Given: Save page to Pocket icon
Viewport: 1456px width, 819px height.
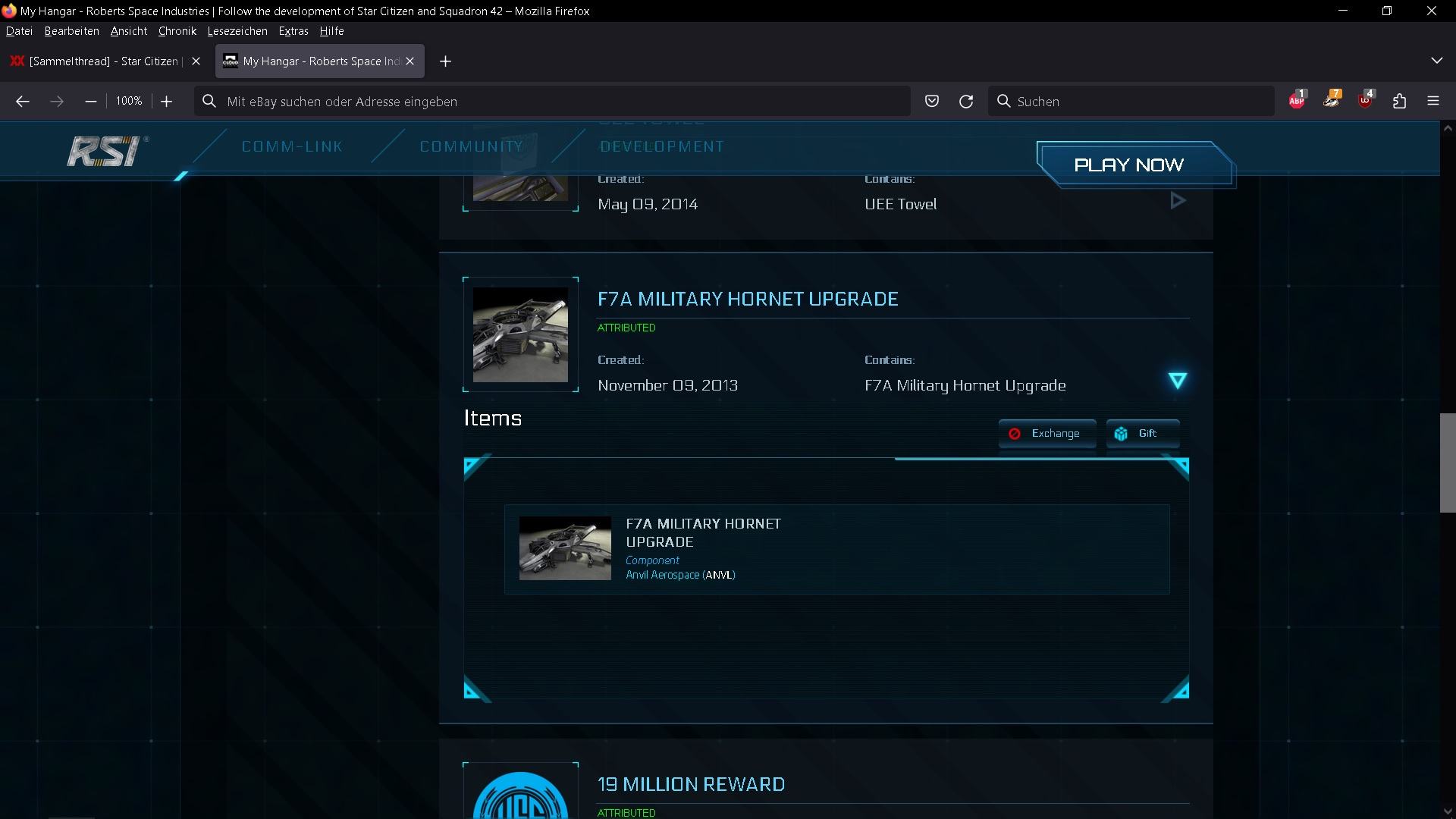Looking at the screenshot, I should (x=932, y=101).
